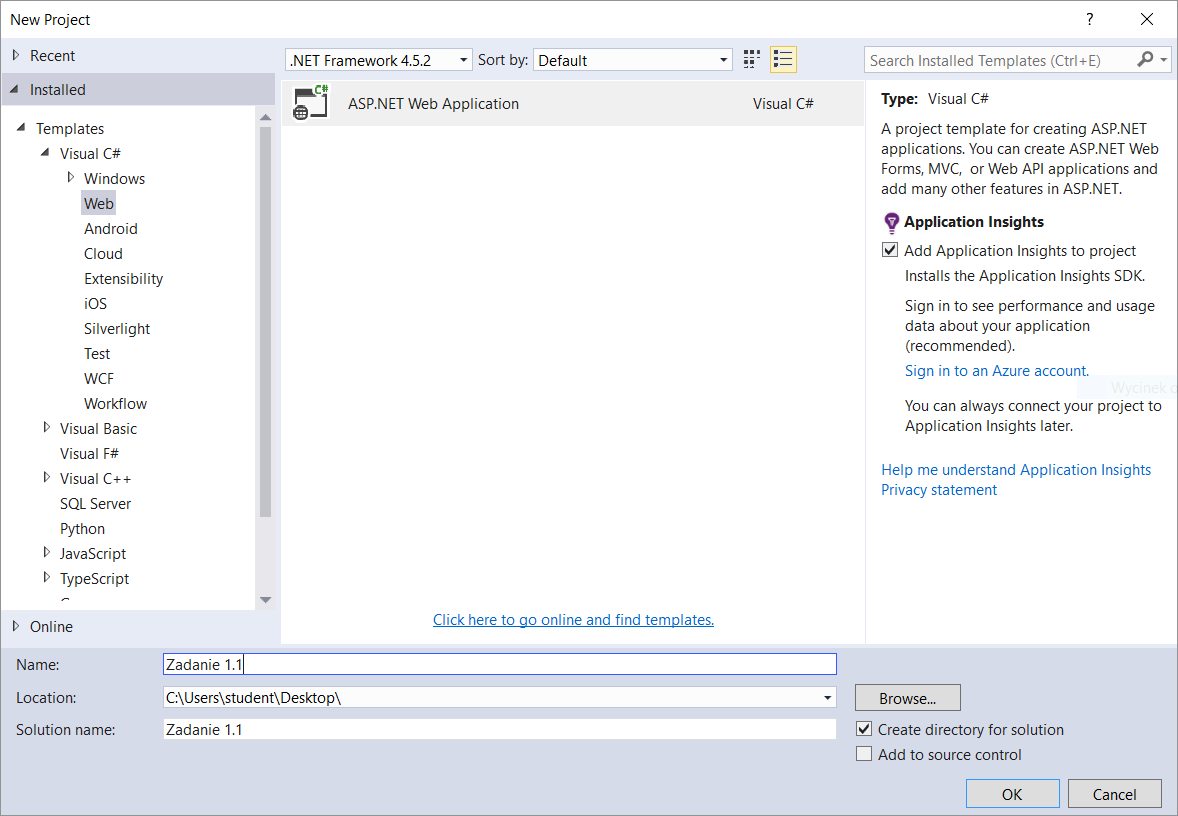Image resolution: width=1178 pixels, height=816 pixels.
Task: Click the Application Insights lightbulb icon
Action: click(x=891, y=222)
